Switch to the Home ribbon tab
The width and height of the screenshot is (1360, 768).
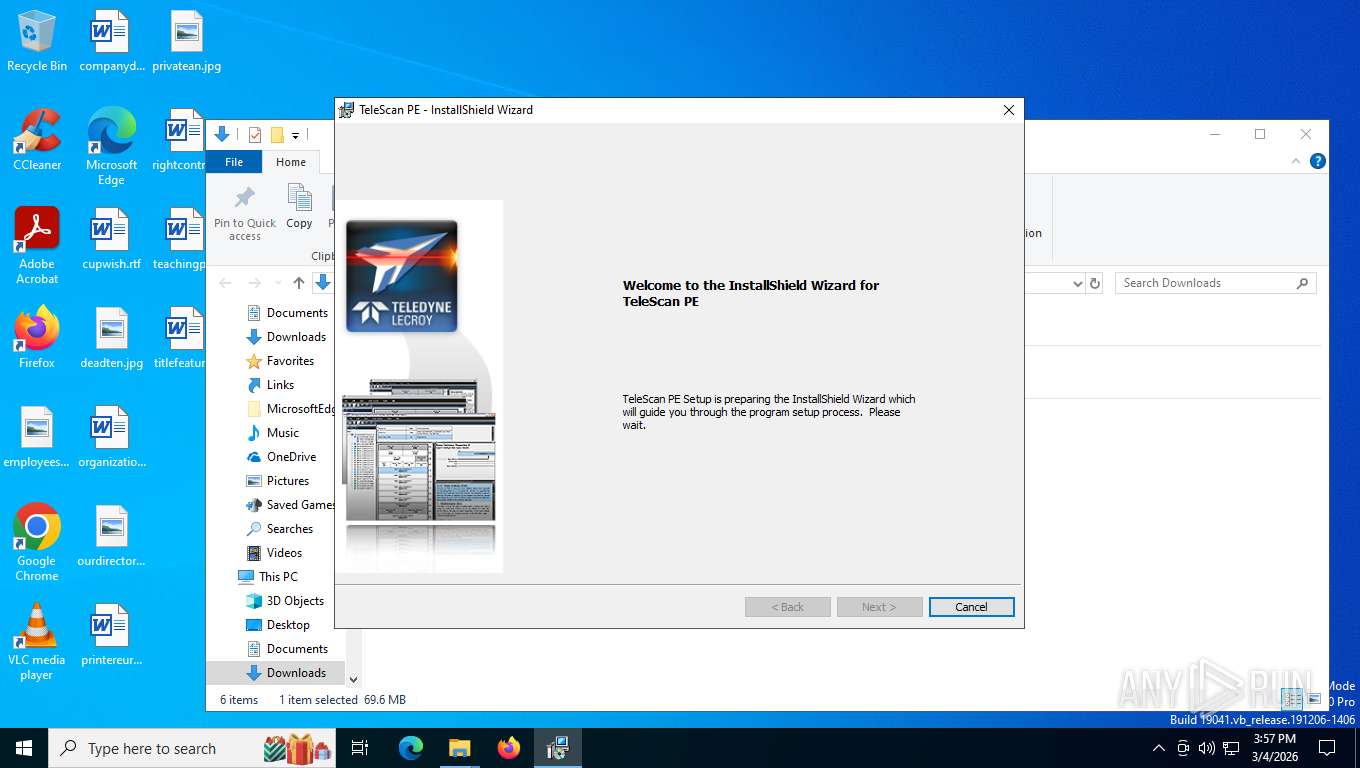click(x=291, y=162)
